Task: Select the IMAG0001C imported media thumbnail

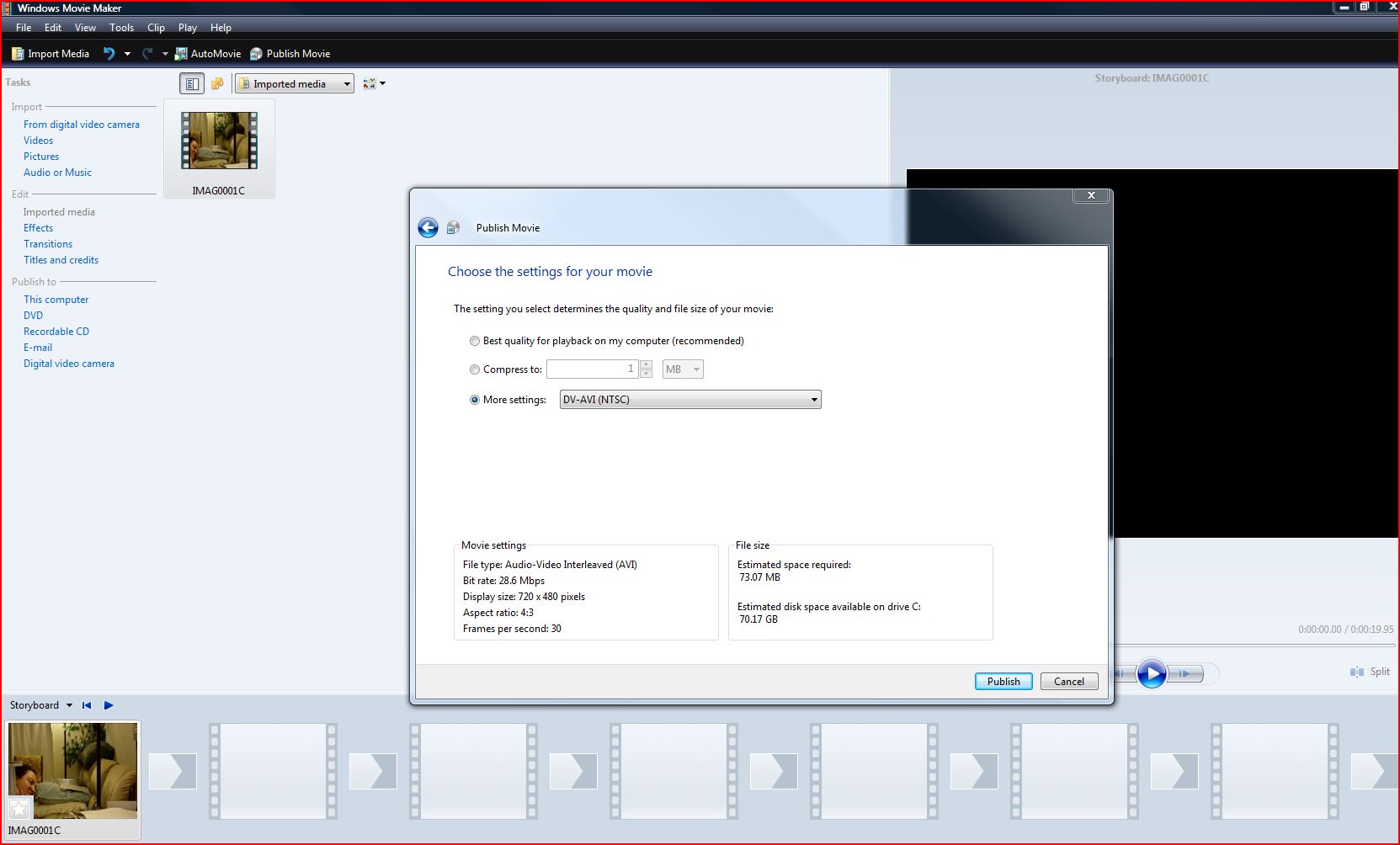Action: (x=219, y=149)
